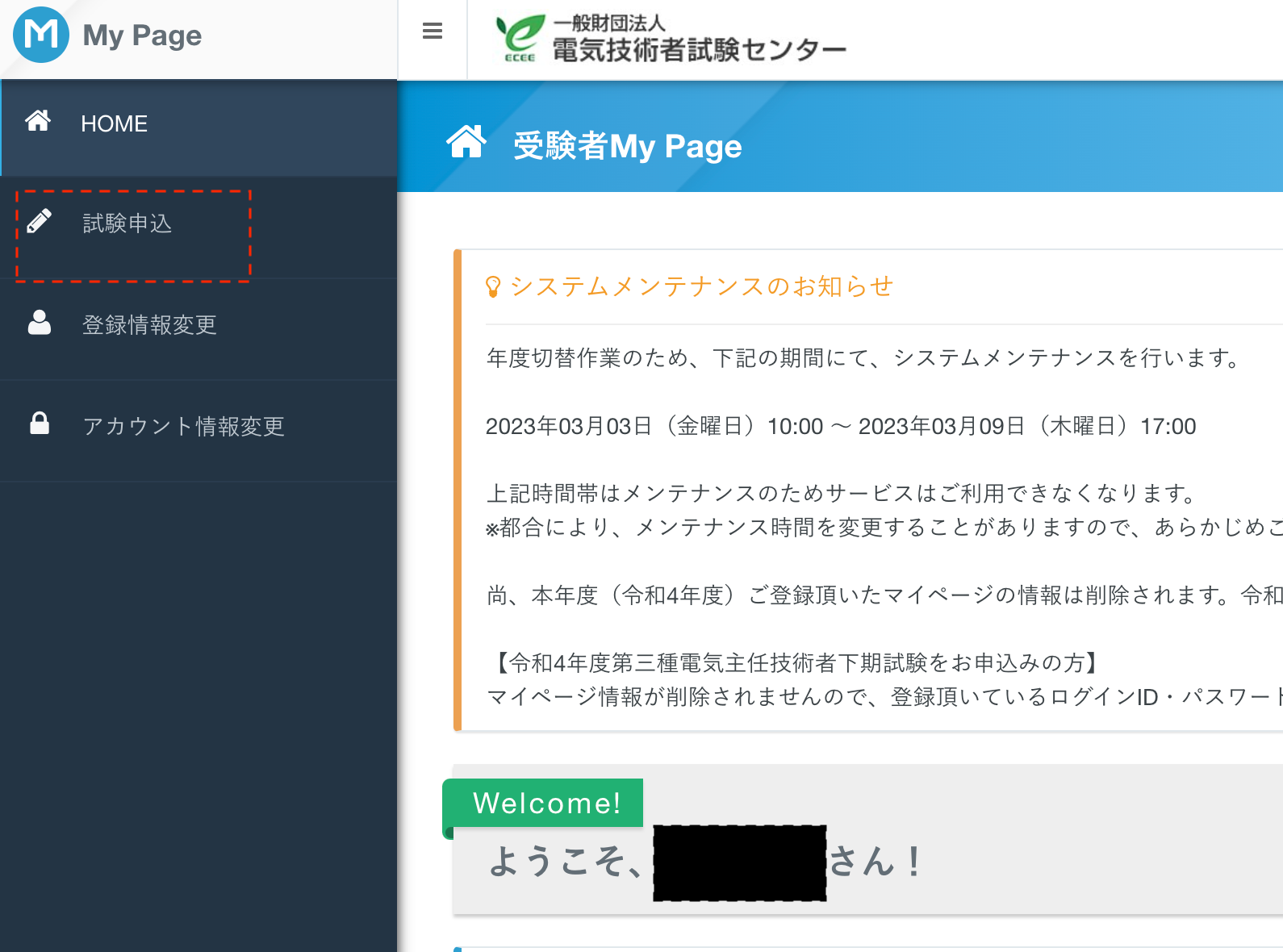Click the green Welcome! badge
This screenshot has width=1283, height=952.
(546, 803)
